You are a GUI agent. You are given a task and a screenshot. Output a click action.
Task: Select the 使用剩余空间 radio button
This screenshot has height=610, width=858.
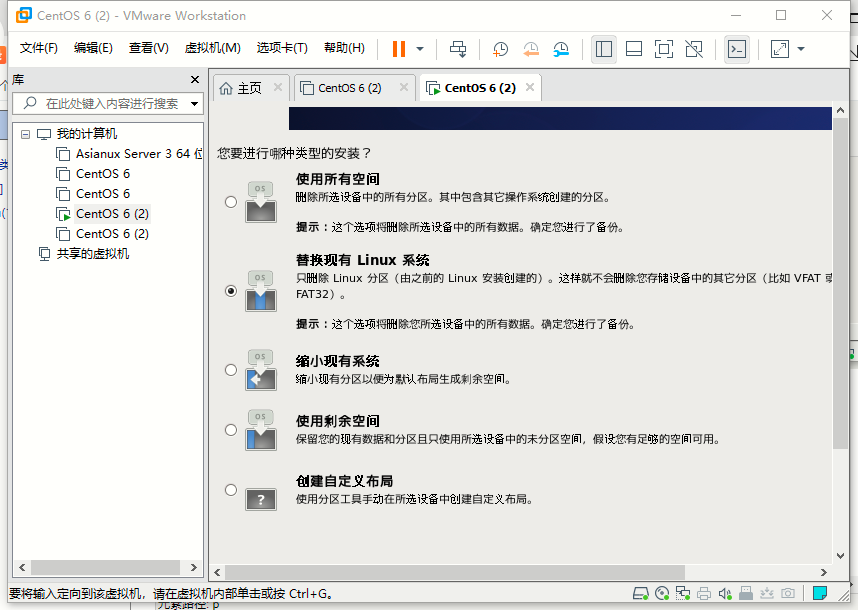click(231, 430)
